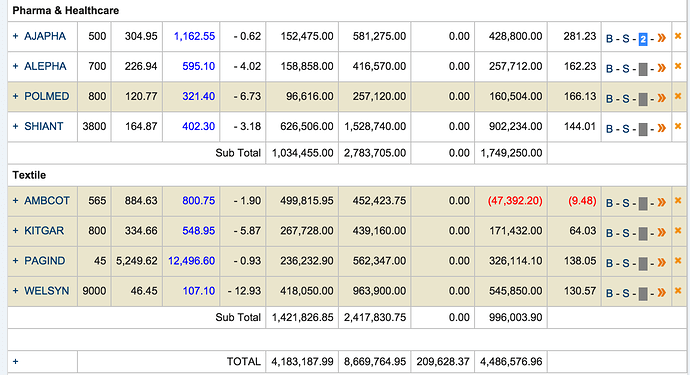Open the SHIANT stock link

click(x=44, y=126)
